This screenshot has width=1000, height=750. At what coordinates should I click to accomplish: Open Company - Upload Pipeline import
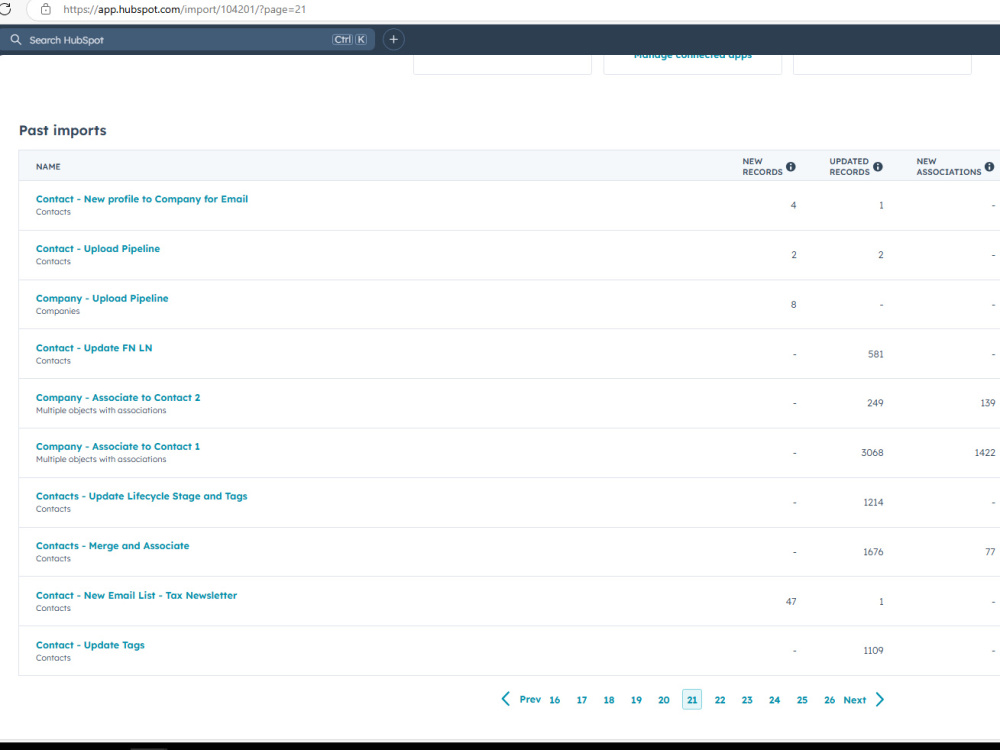pos(102,298)
